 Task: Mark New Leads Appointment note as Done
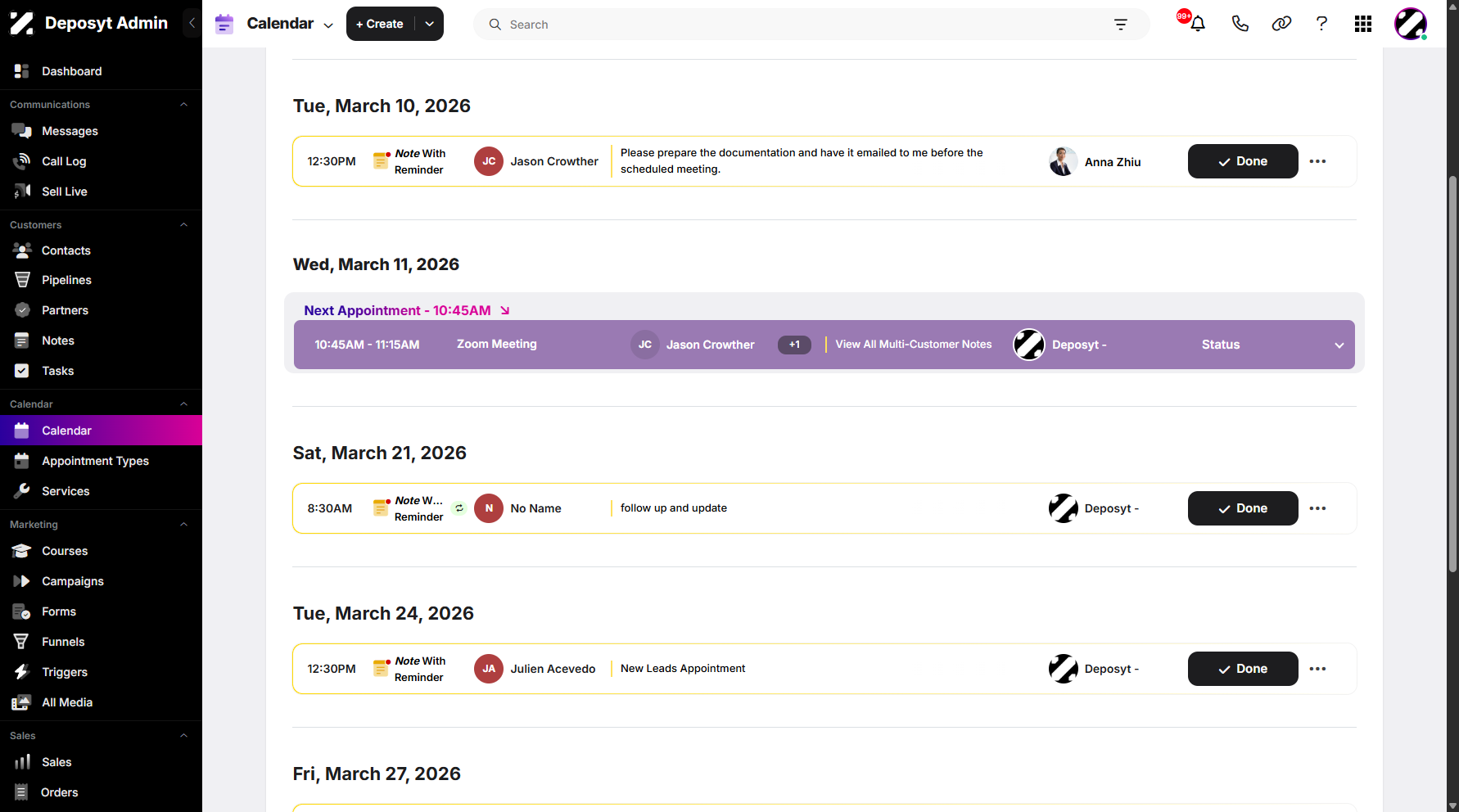pyautogui.click(x=1243, y=669)
